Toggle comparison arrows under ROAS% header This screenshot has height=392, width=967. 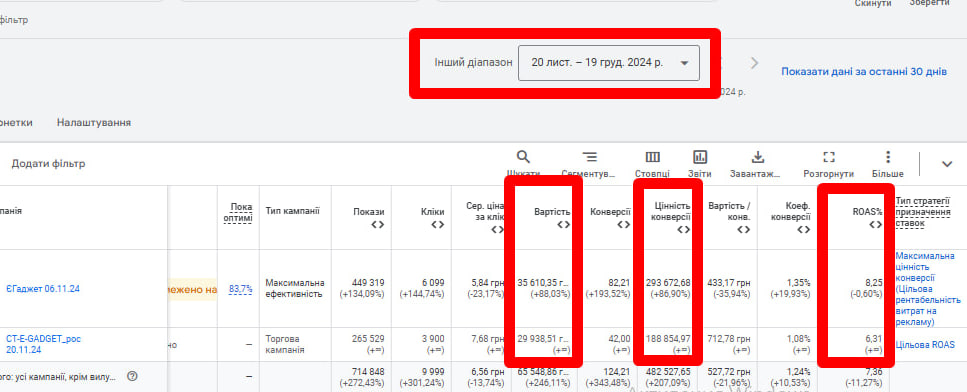[x=876, y=225]
